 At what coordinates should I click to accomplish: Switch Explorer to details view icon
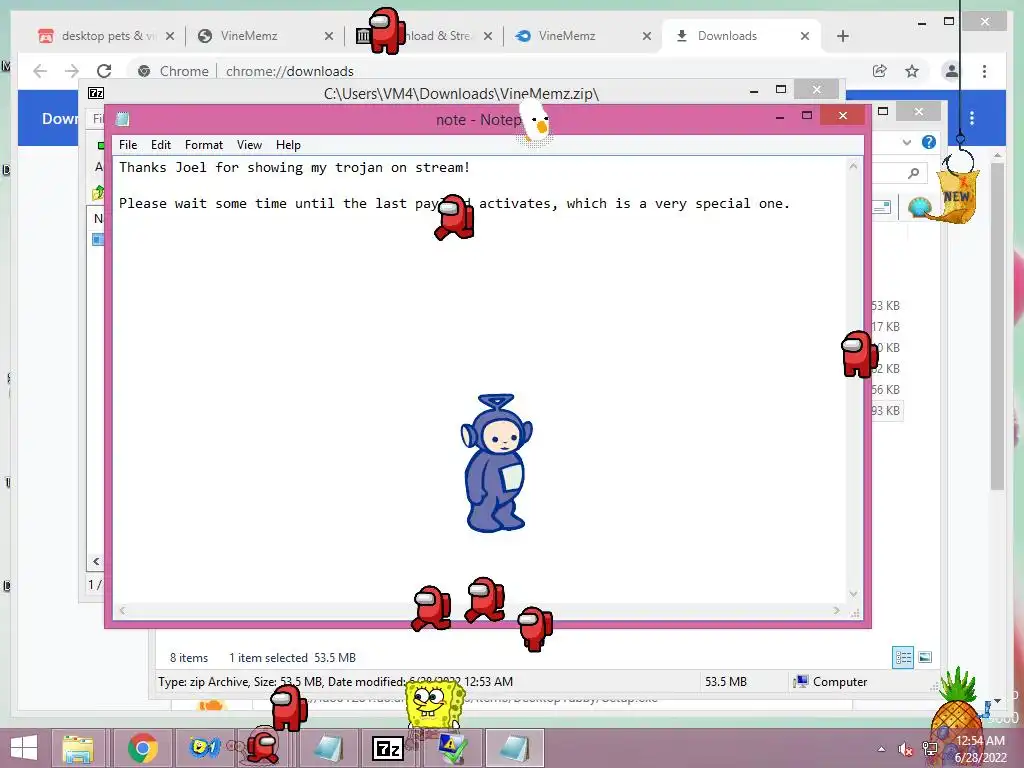click(x=903, y=657)
